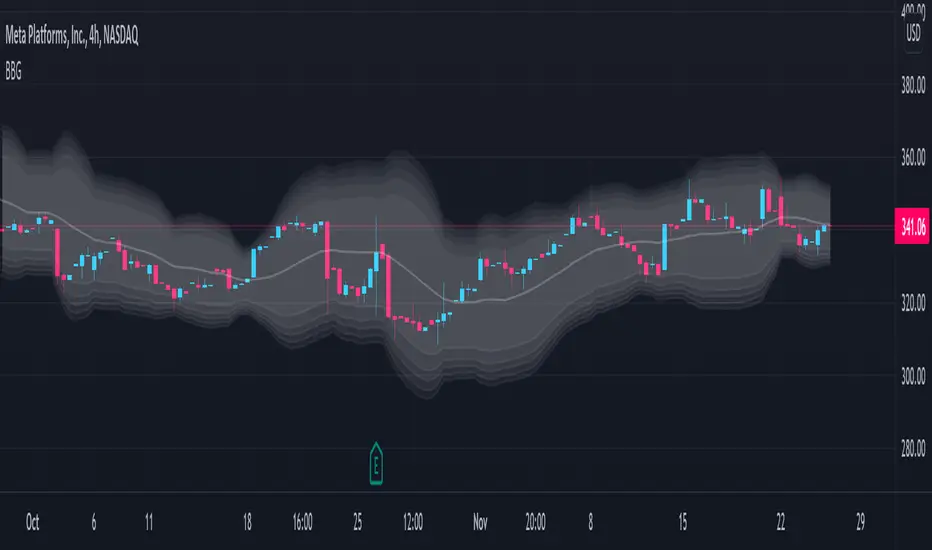Select the Oct label on time axis
932x550 pixels.
point(34,521)
